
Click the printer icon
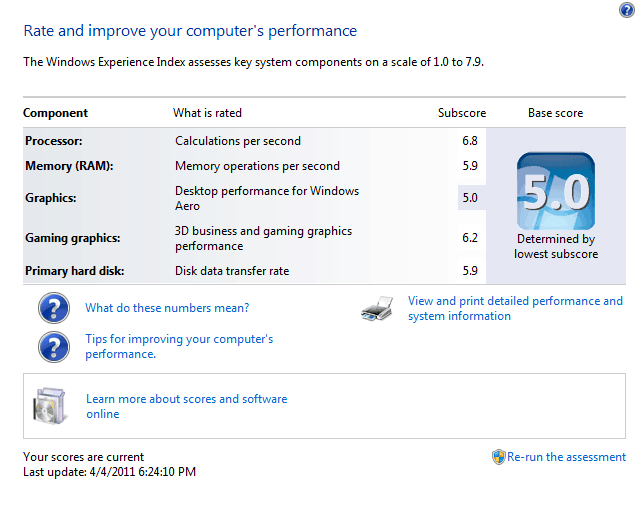point(377,308)
